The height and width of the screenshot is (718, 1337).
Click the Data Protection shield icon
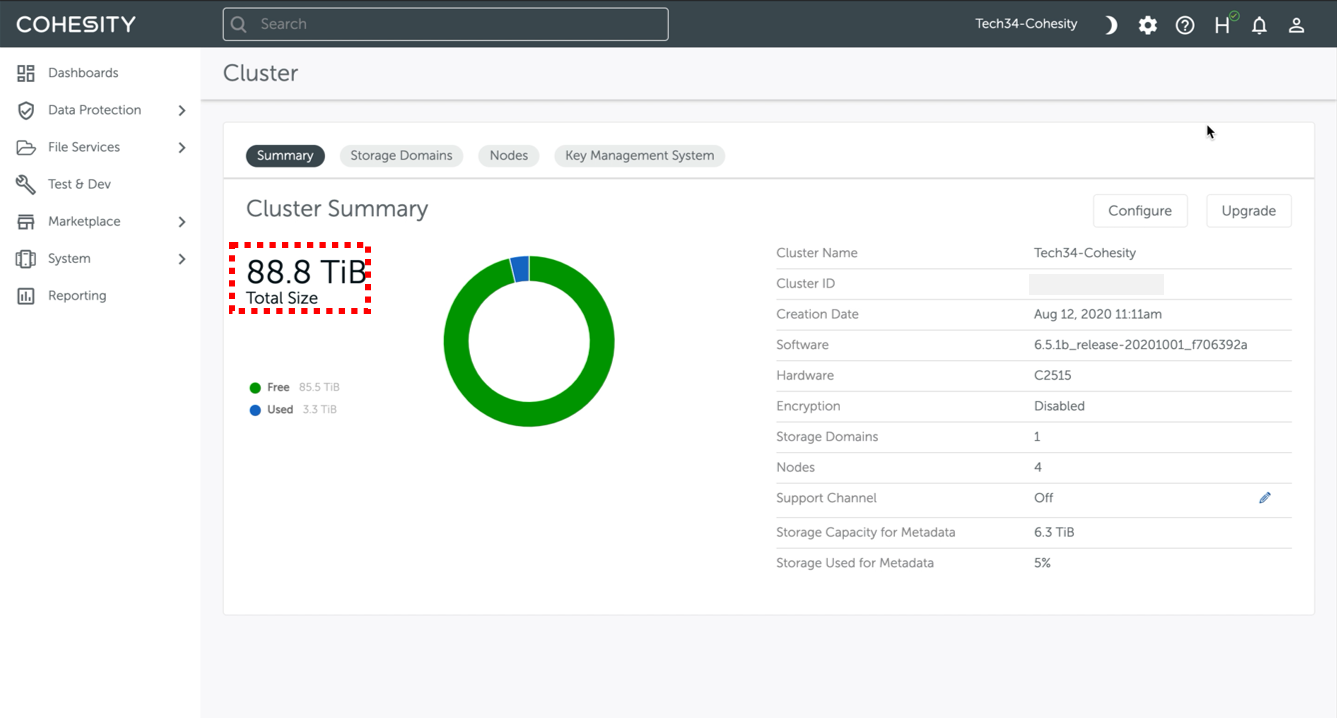coord(26,110)
